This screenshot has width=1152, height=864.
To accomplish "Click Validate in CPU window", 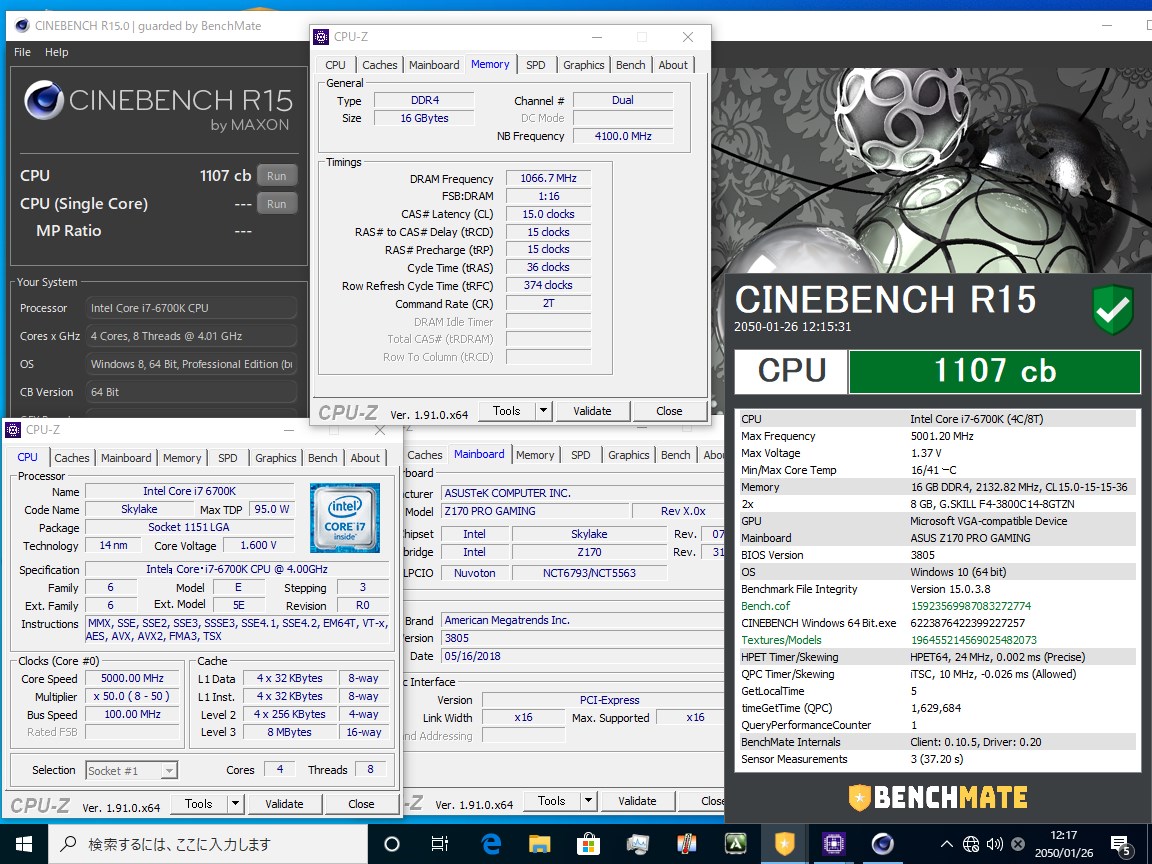I will click(x=284, y=804).
